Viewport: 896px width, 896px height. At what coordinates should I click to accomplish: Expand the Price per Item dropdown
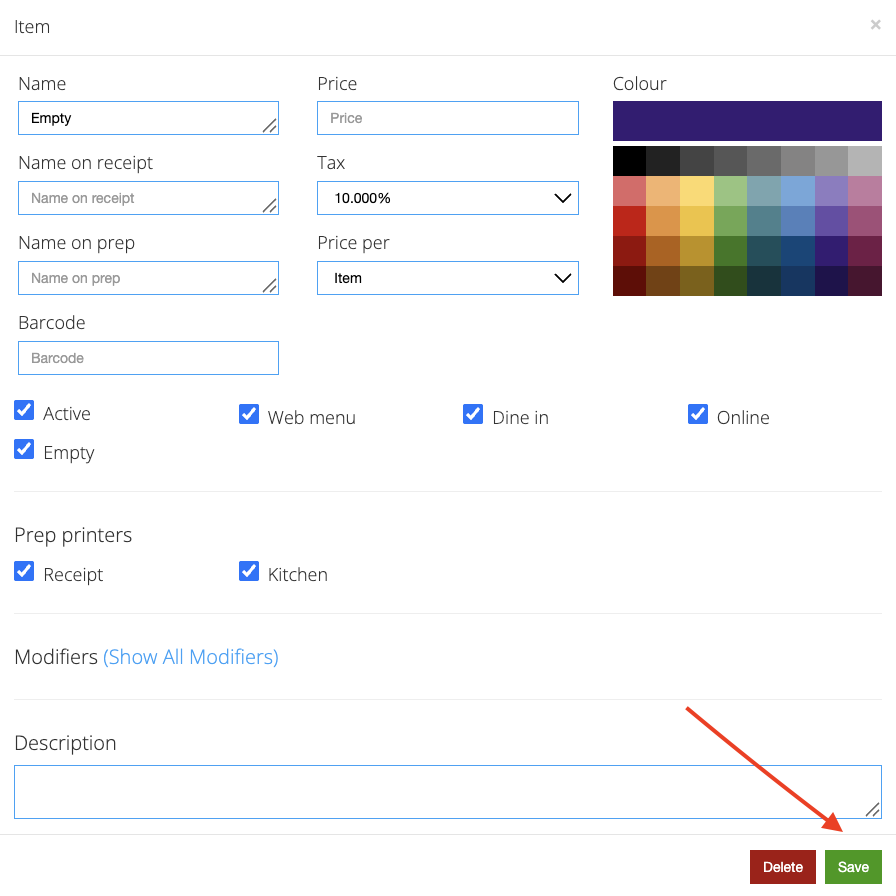447,278
